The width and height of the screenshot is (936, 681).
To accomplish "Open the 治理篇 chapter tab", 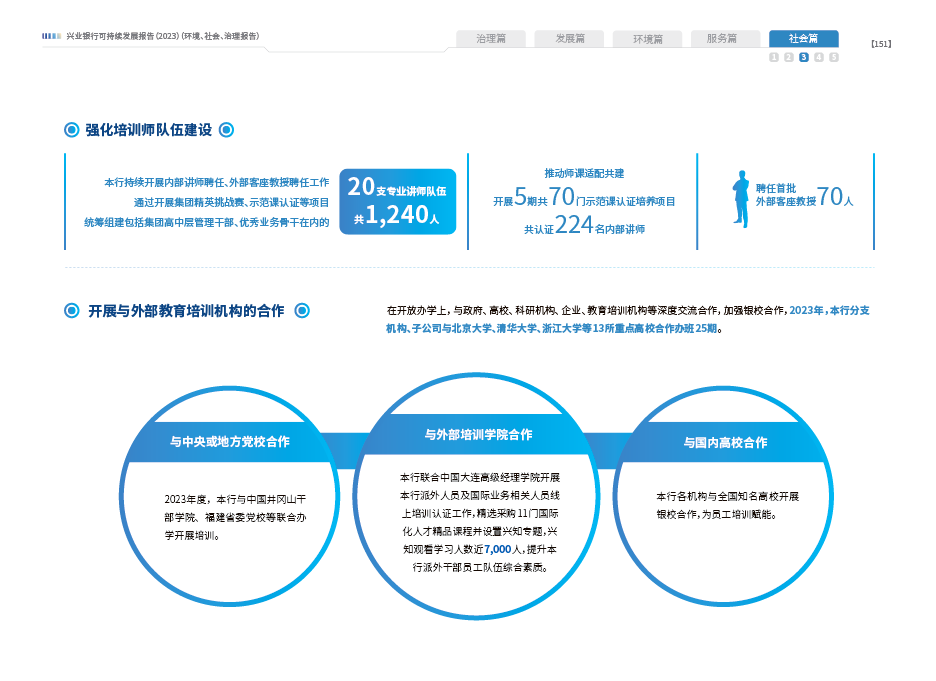I will (x=491, y=39).
